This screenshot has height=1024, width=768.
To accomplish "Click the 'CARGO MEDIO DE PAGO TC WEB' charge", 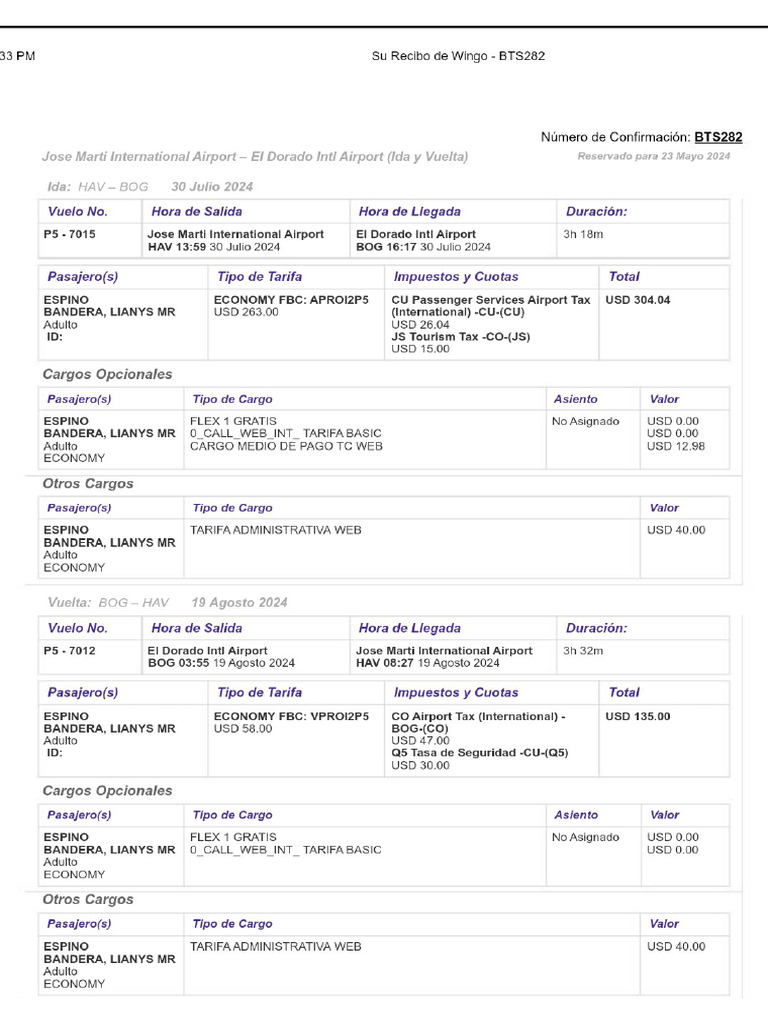I will (x=286, y=446).
